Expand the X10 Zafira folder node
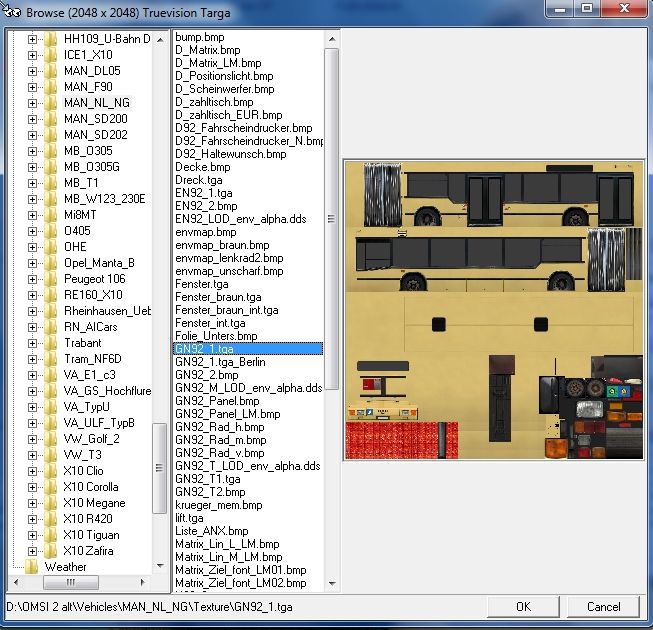The width and height of the screenshot is (653, 630). point(32,551)
